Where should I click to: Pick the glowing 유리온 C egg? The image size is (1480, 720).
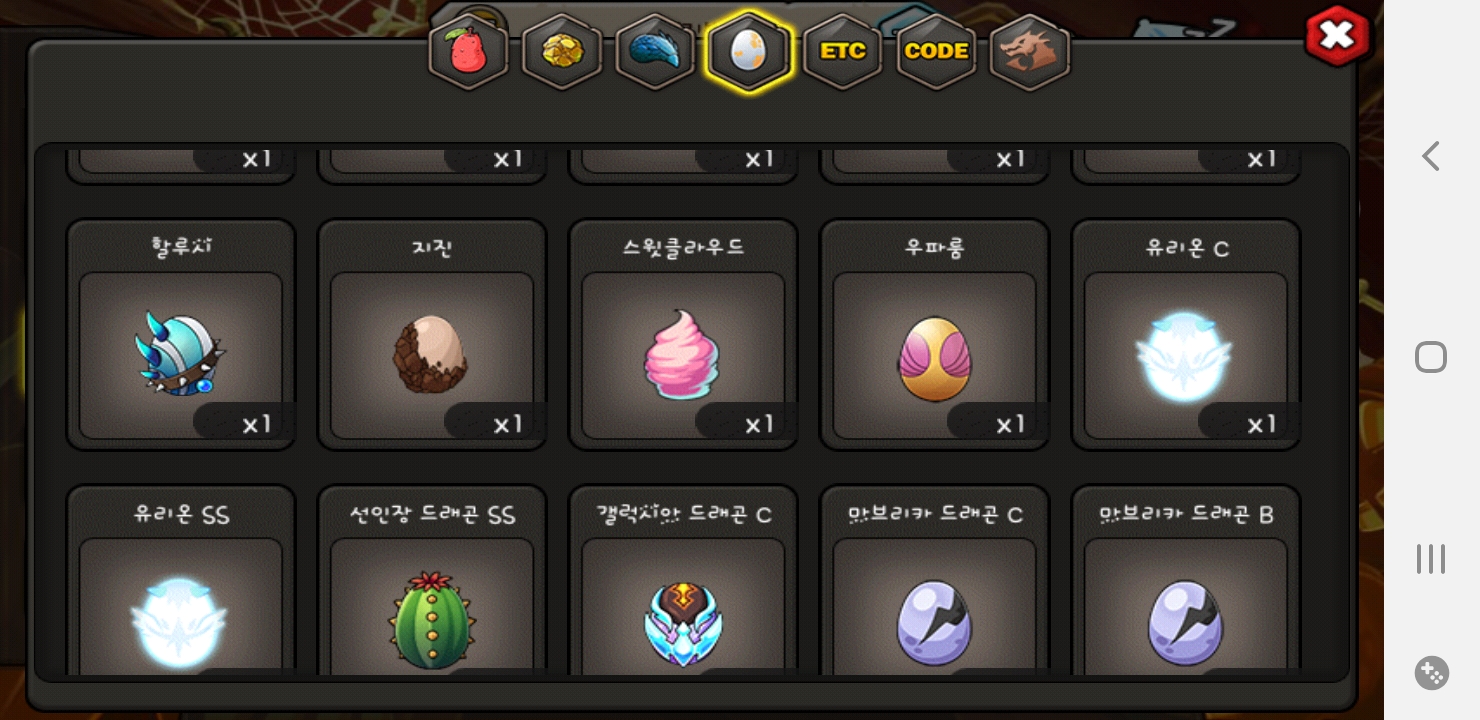click(1186, 335)
